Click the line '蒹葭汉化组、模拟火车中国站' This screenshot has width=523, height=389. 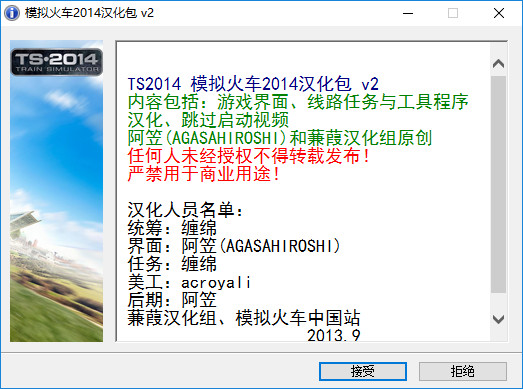click(244, 318)
